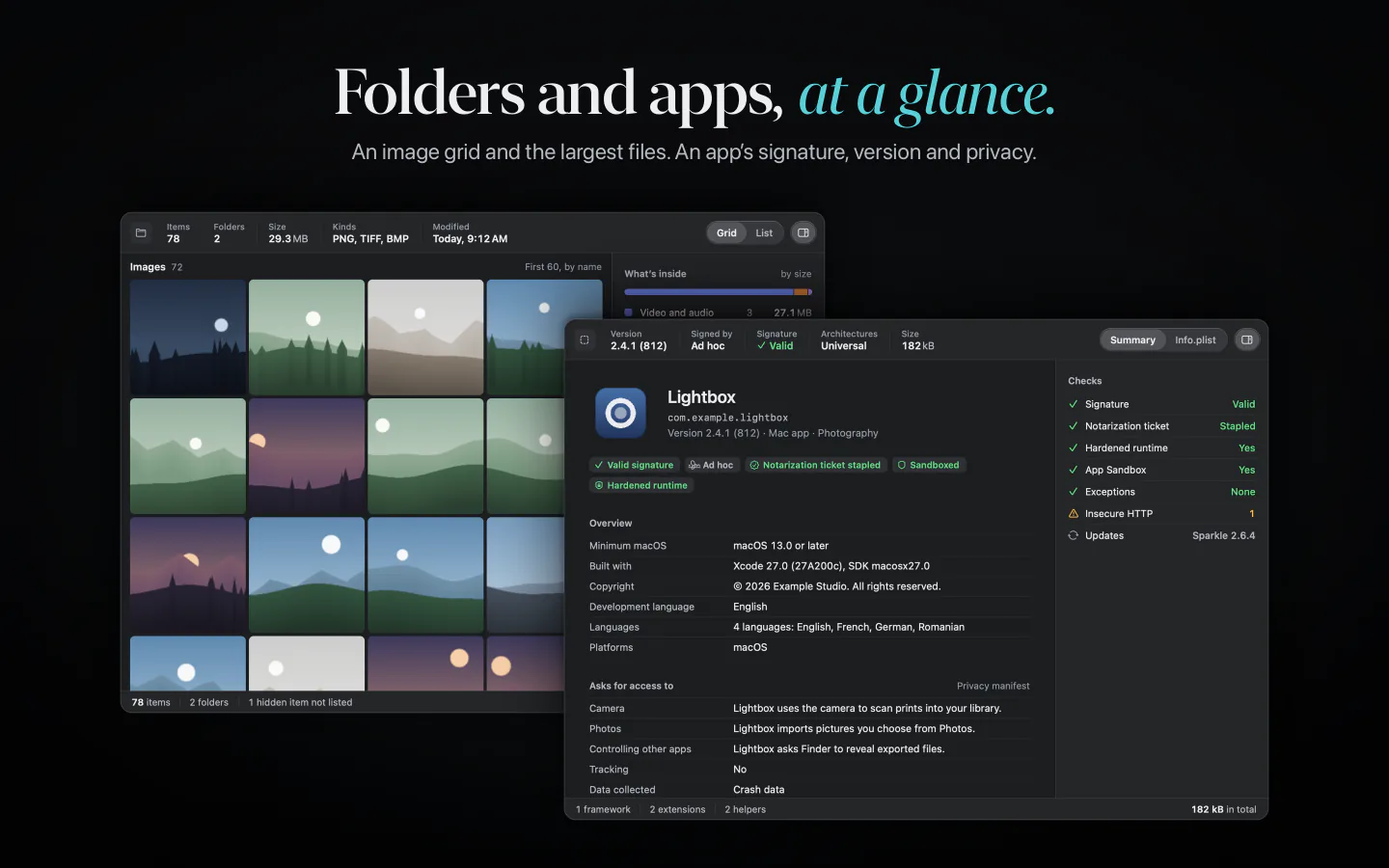Open the first night mountain thumbnail in the top row
1389x868 pixels.
point(188,337)
